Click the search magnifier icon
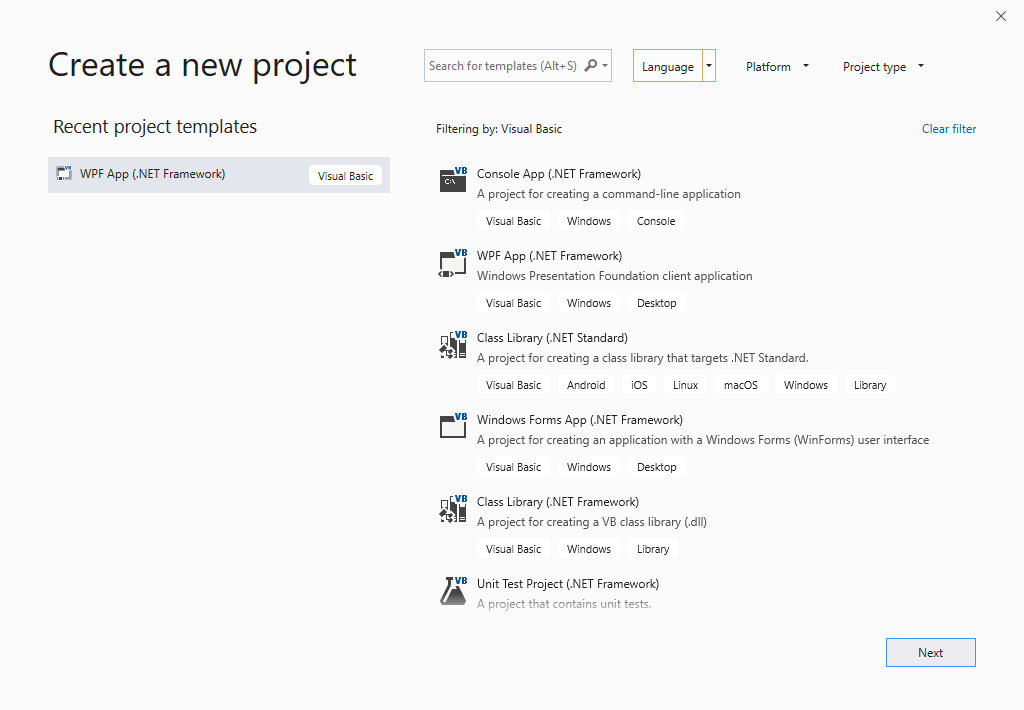Screen dimensions: 1024x710 [594, 64]
